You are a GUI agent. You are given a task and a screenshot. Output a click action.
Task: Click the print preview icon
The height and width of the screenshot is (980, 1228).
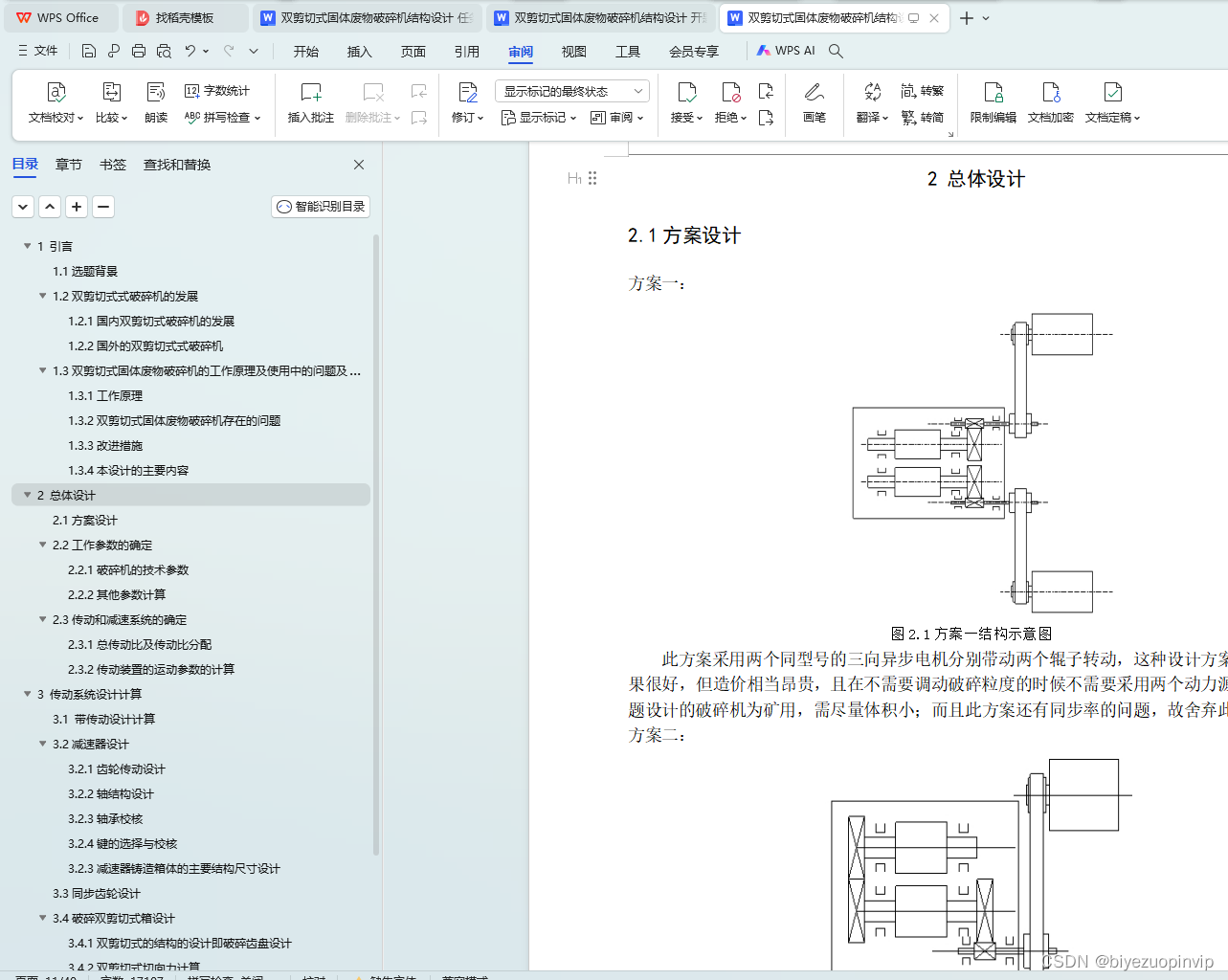click(x=164, y=51)
